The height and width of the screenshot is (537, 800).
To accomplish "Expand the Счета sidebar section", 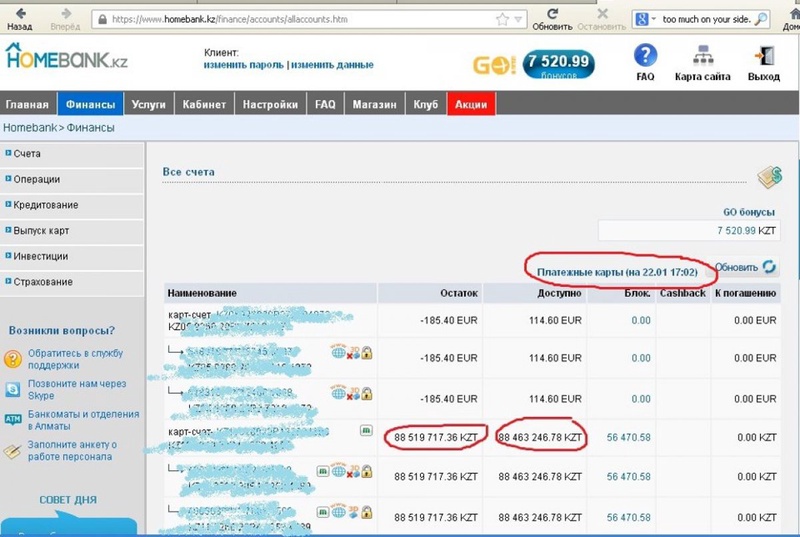I will tap(33, 153).
